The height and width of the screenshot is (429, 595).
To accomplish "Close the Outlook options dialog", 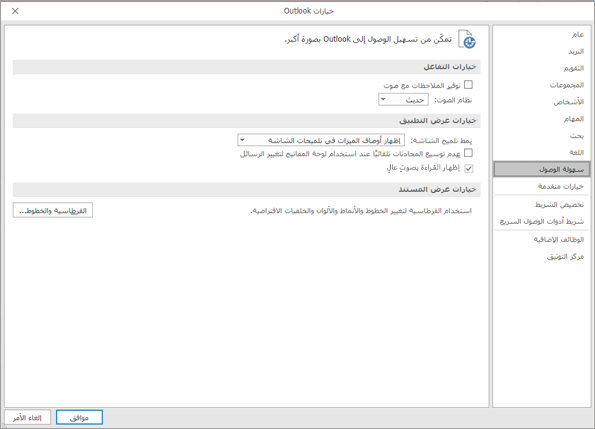I will pos(15,11).
